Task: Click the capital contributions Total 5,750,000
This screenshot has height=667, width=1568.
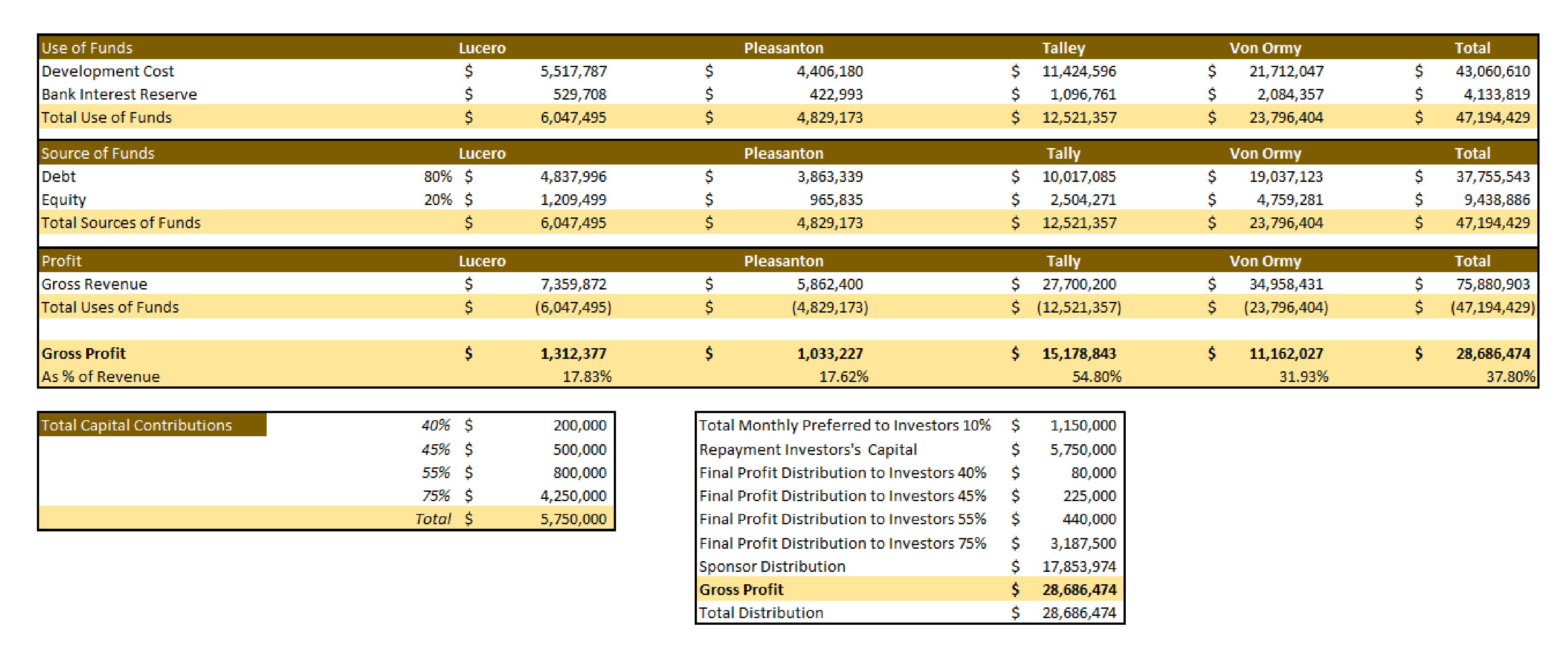Action: pyautogui.click(x=573, y=519)
